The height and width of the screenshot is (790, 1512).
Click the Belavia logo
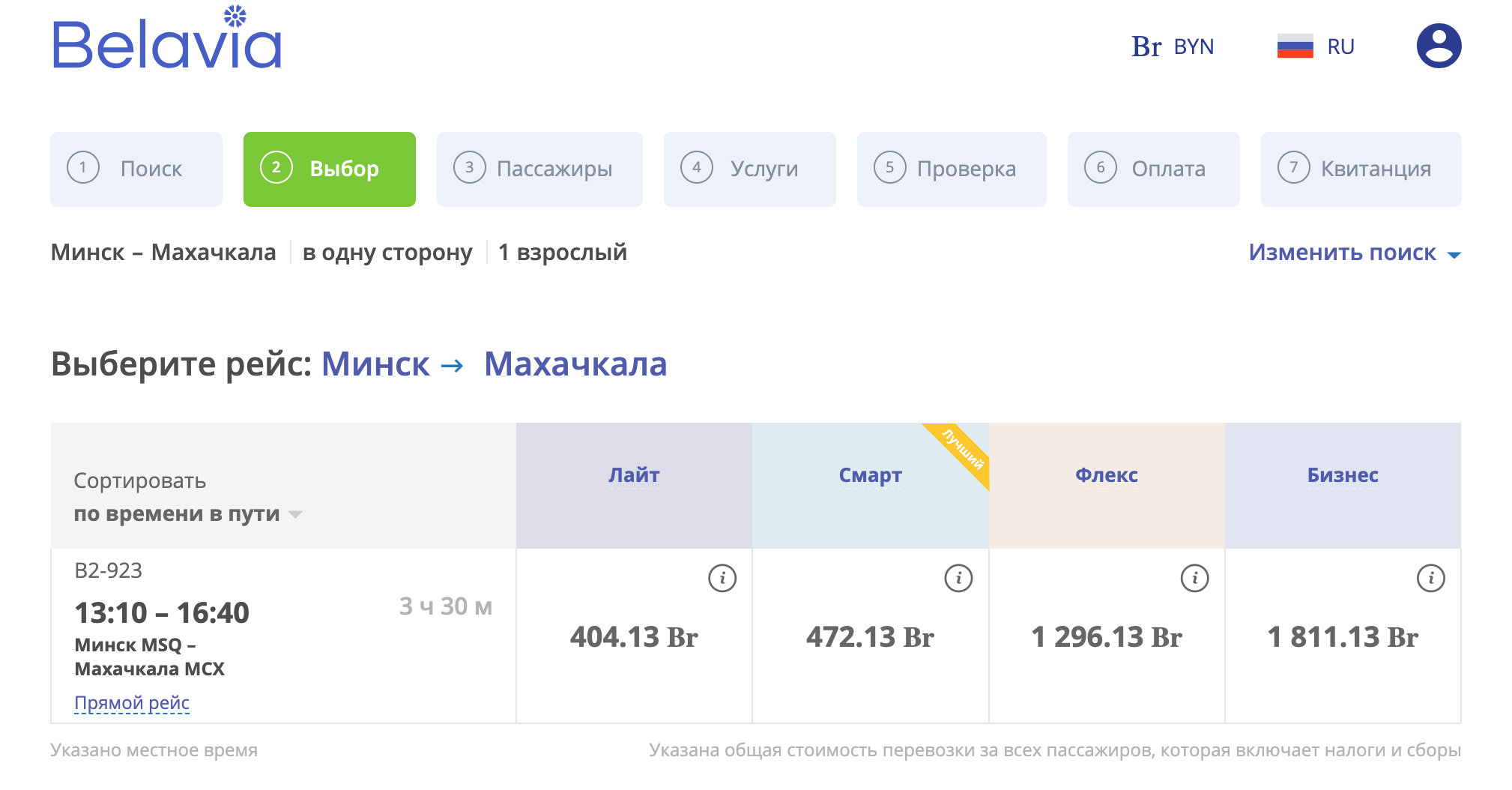167,37
